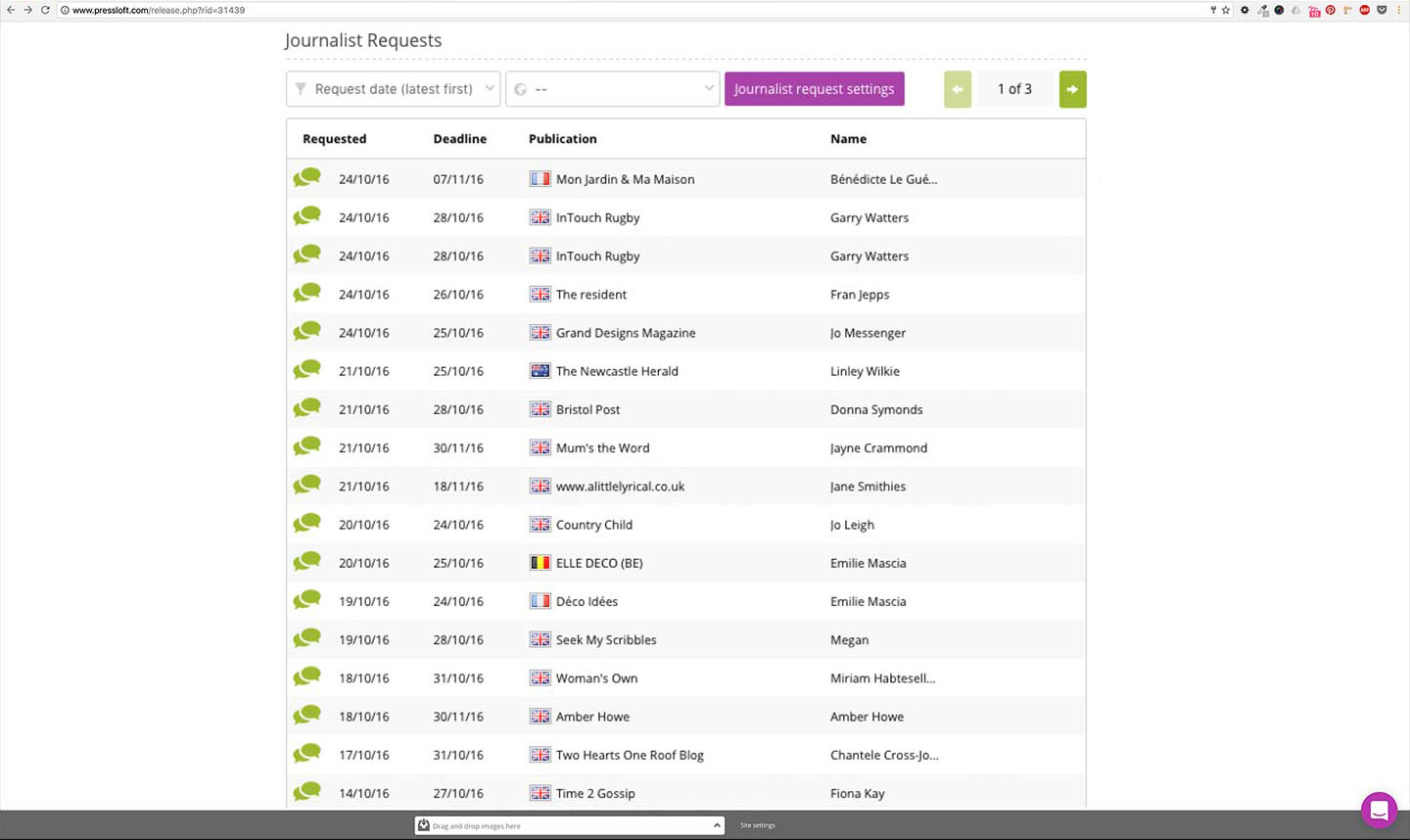Image resolution: width=1410 pixels, height=840 pixels.
Task: Open the browser three-dot menu
Action: click(x=1398, y=10)
